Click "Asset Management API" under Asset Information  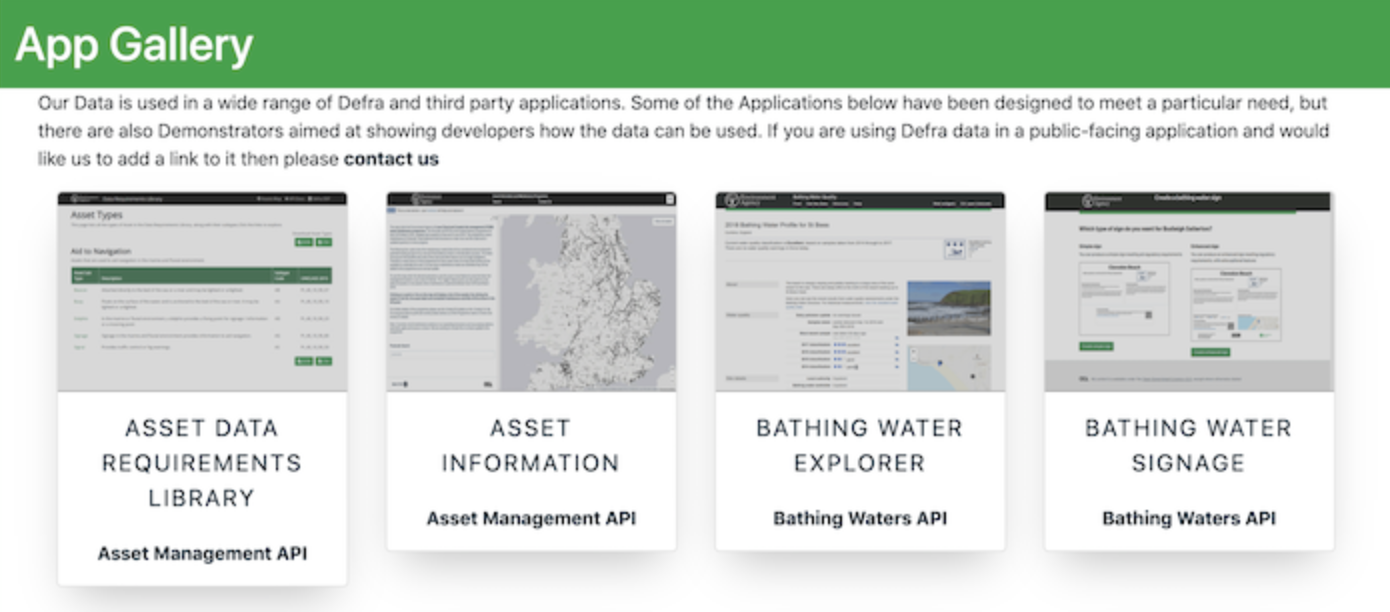[x=531, y=518]
